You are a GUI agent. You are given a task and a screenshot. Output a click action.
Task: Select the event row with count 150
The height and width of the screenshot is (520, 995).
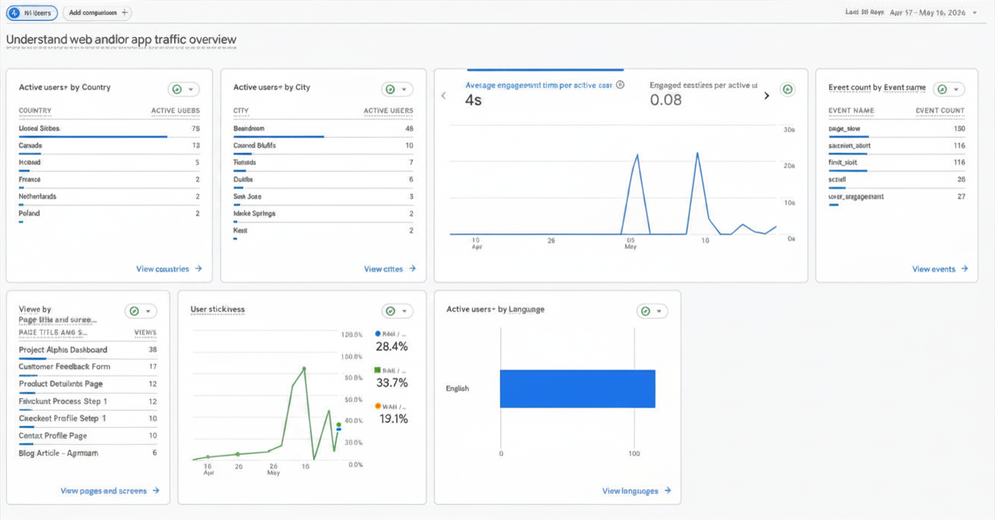[897, 129]
